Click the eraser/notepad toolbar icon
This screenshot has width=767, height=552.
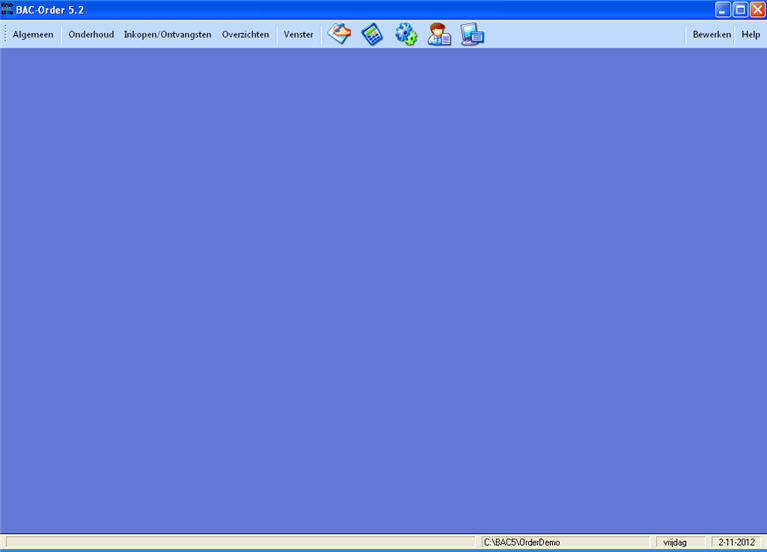pyautogui.click(x=340, y=35)
